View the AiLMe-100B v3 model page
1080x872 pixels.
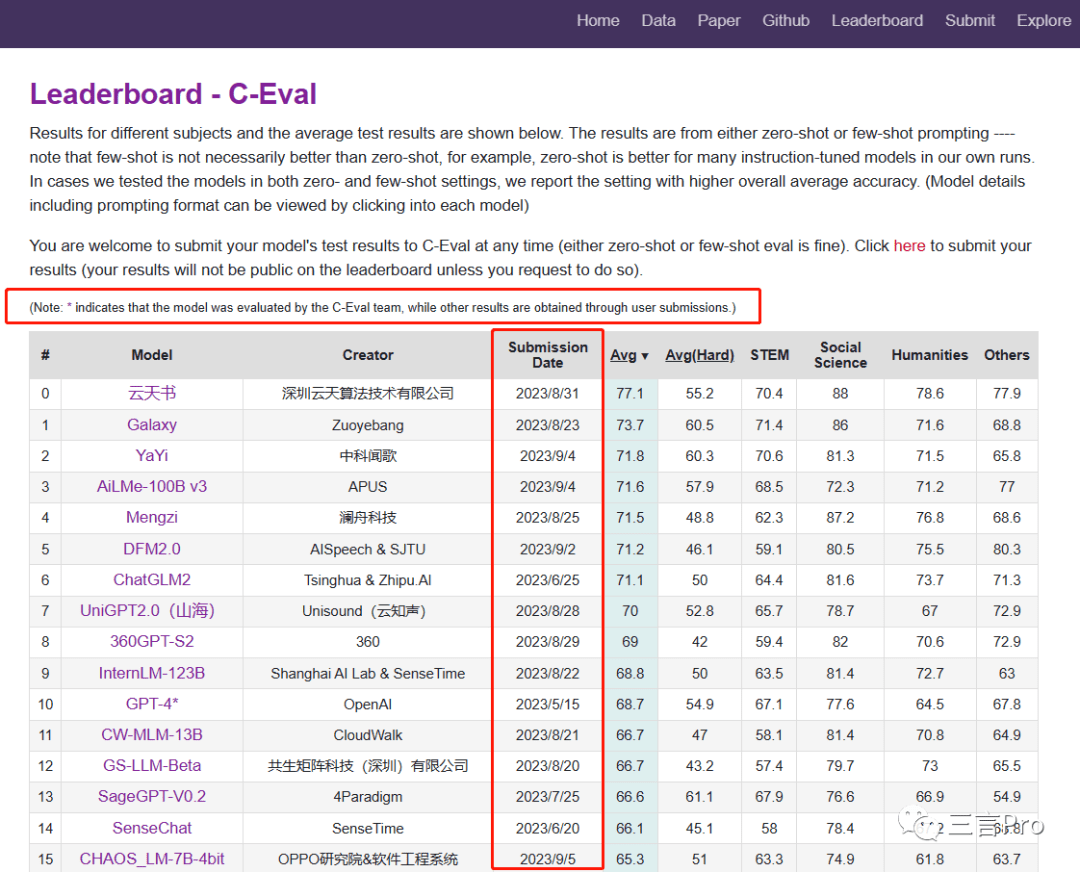(152, 487)
